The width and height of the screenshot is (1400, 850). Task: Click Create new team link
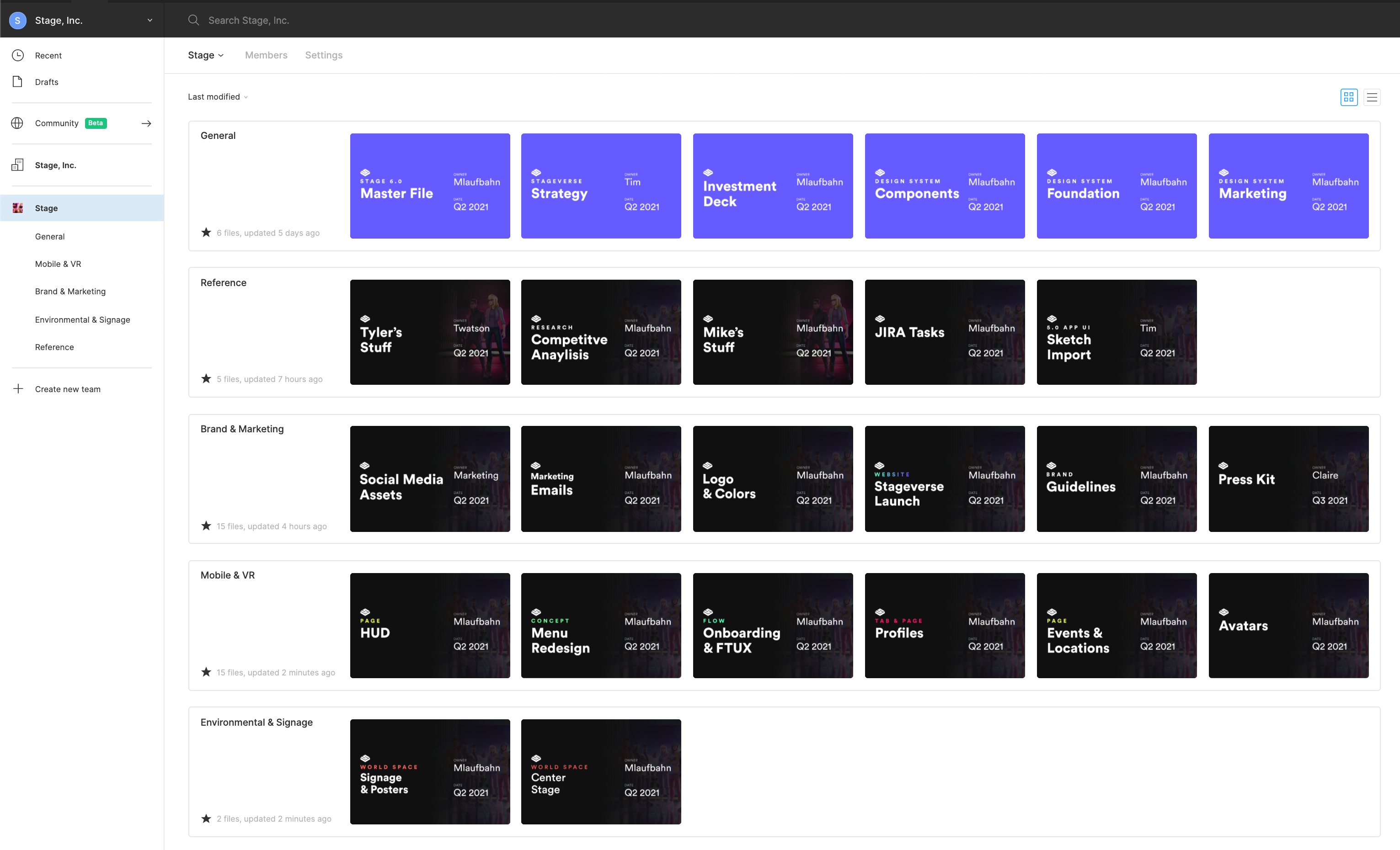68,389
